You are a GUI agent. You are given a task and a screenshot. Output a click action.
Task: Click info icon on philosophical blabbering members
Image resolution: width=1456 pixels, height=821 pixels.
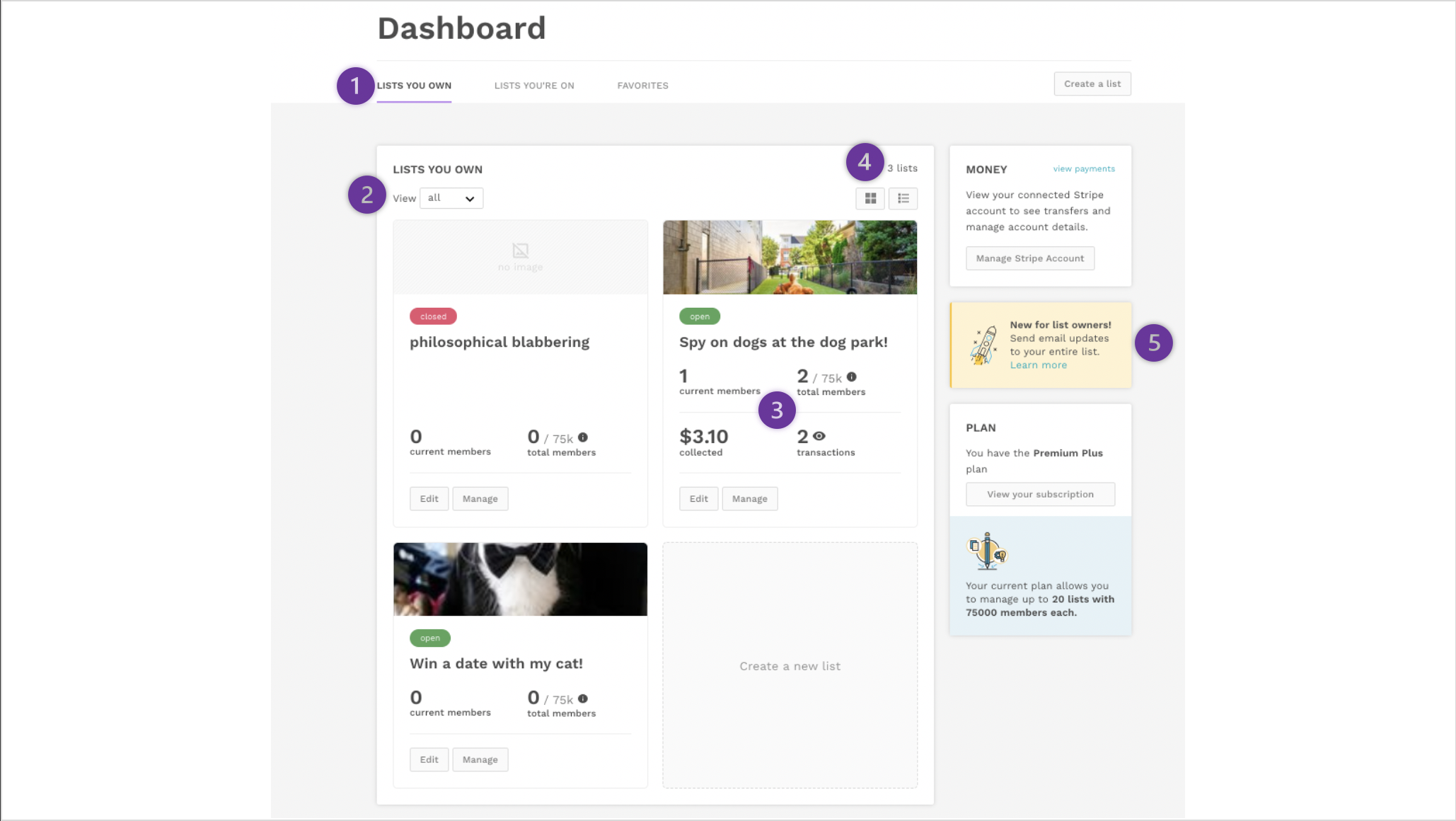click(x=583, y=437)
